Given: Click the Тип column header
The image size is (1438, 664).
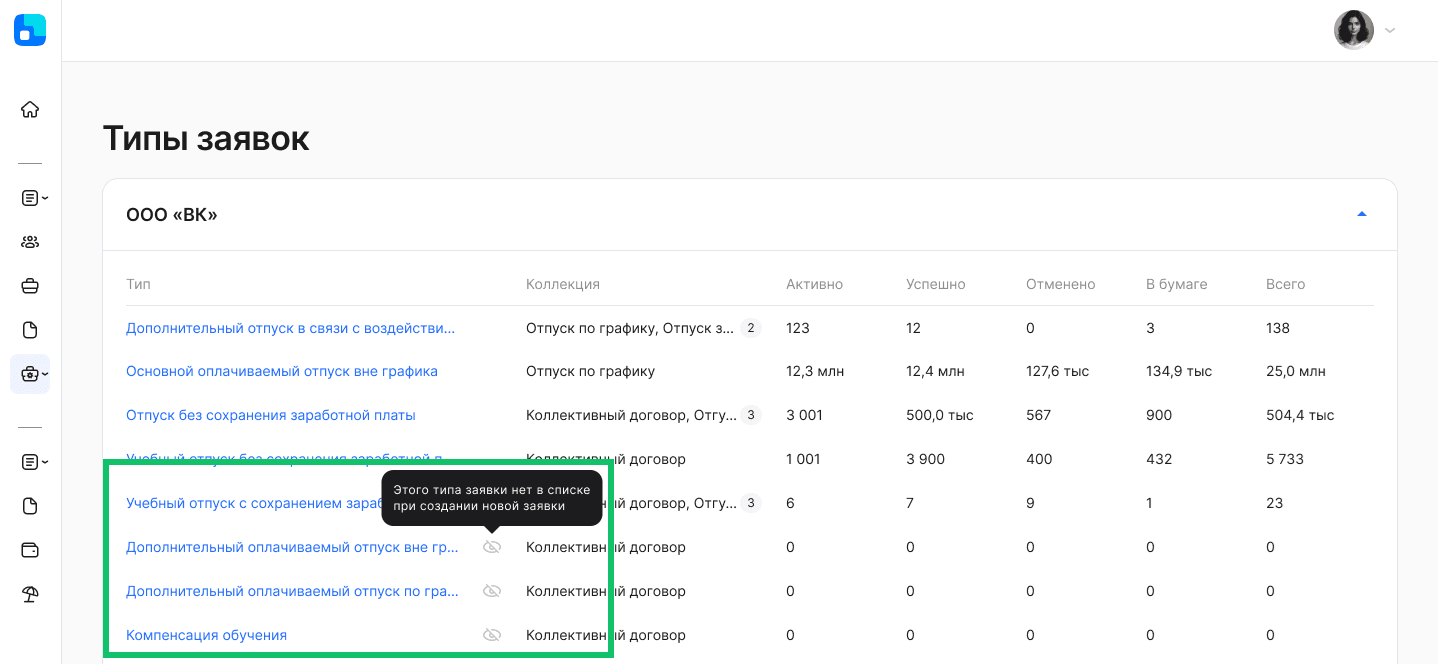Looking at the screenshot, I should click(x=138, y=284).
